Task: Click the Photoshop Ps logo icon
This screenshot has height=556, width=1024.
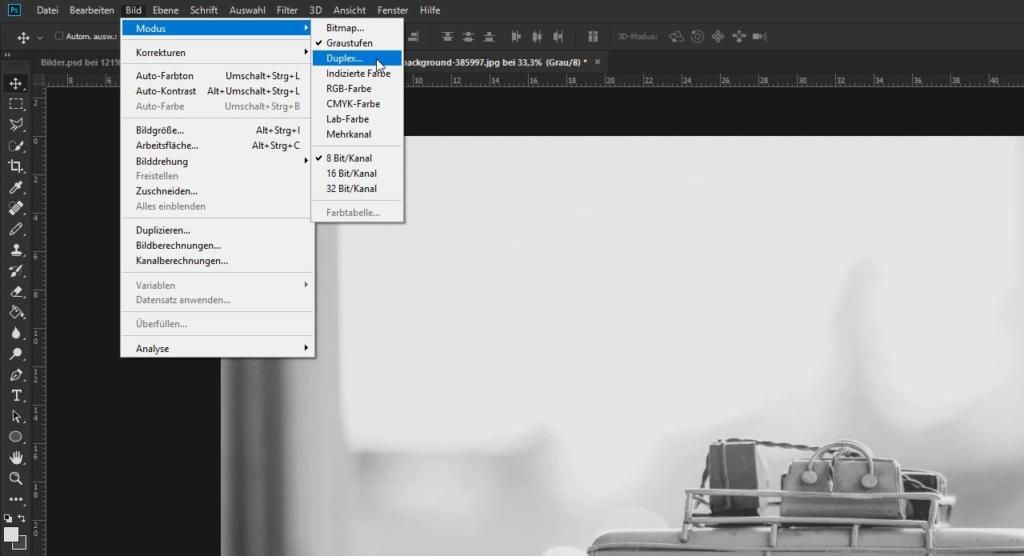Action: pyautogui.click(x=14, y=10)
